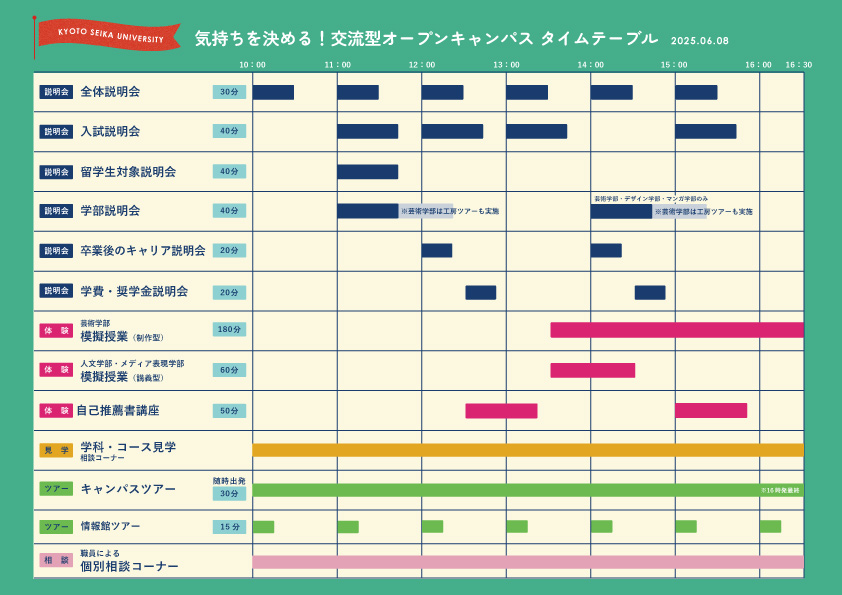842x595 pixels.
Task: Select the 15:00 自己推薦書講座 bar
Action: (x=712, y=411)
